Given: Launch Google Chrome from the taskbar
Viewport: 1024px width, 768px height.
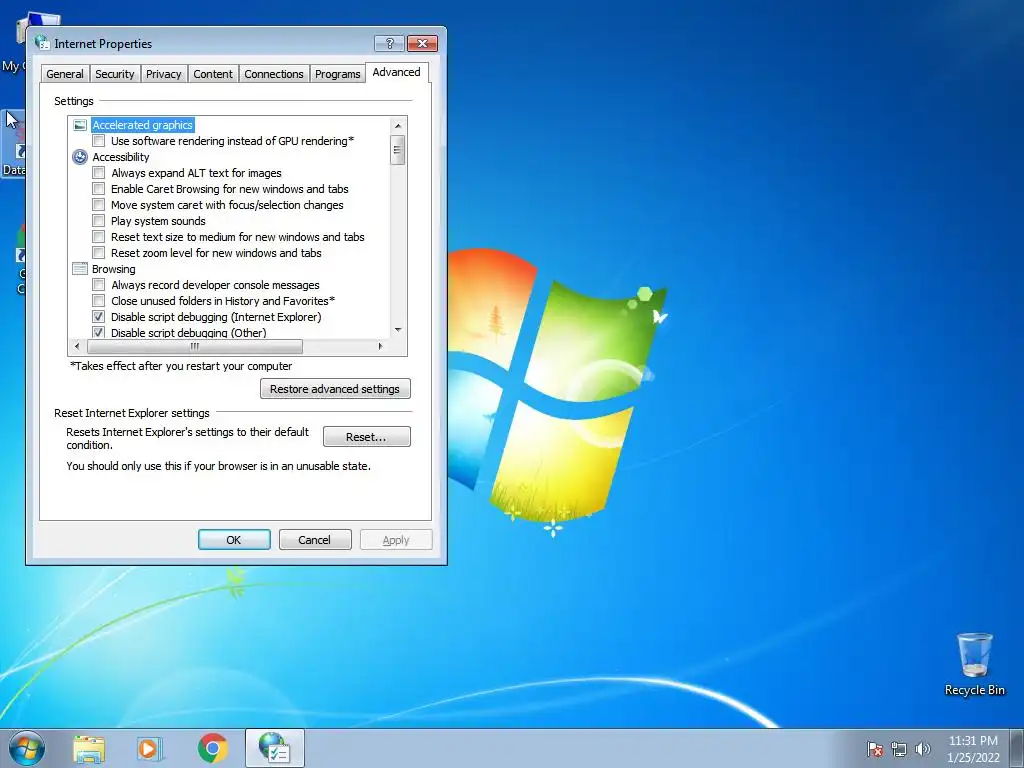Looking at the screenshot, I should [212, 748].
